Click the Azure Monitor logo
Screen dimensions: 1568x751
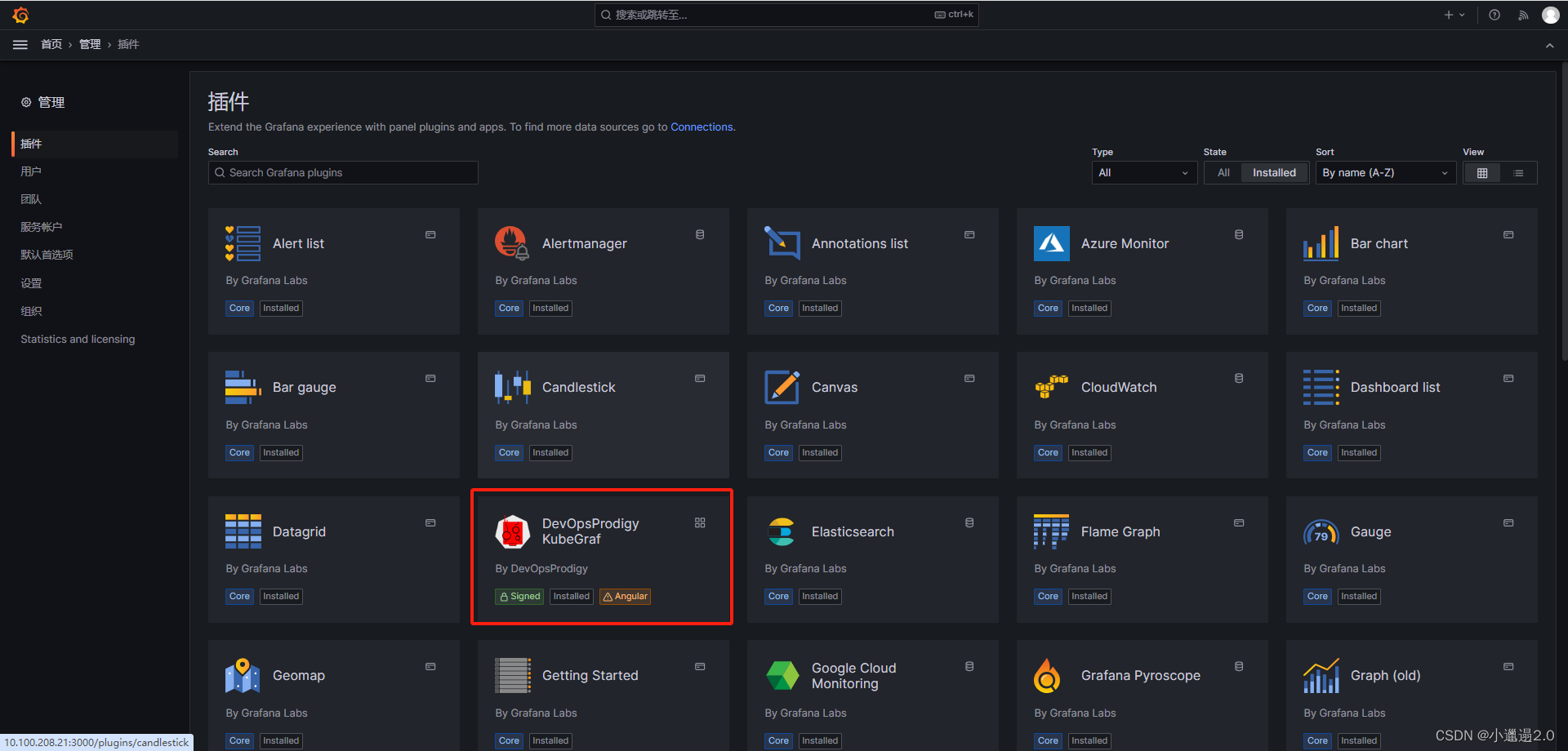click(x=1052, y=243)
